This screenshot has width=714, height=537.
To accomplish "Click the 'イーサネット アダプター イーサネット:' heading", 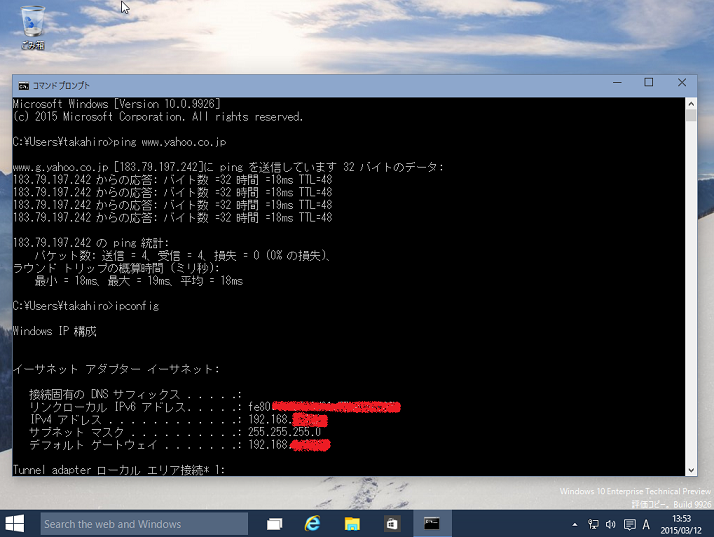I will [x=116, y=369].
